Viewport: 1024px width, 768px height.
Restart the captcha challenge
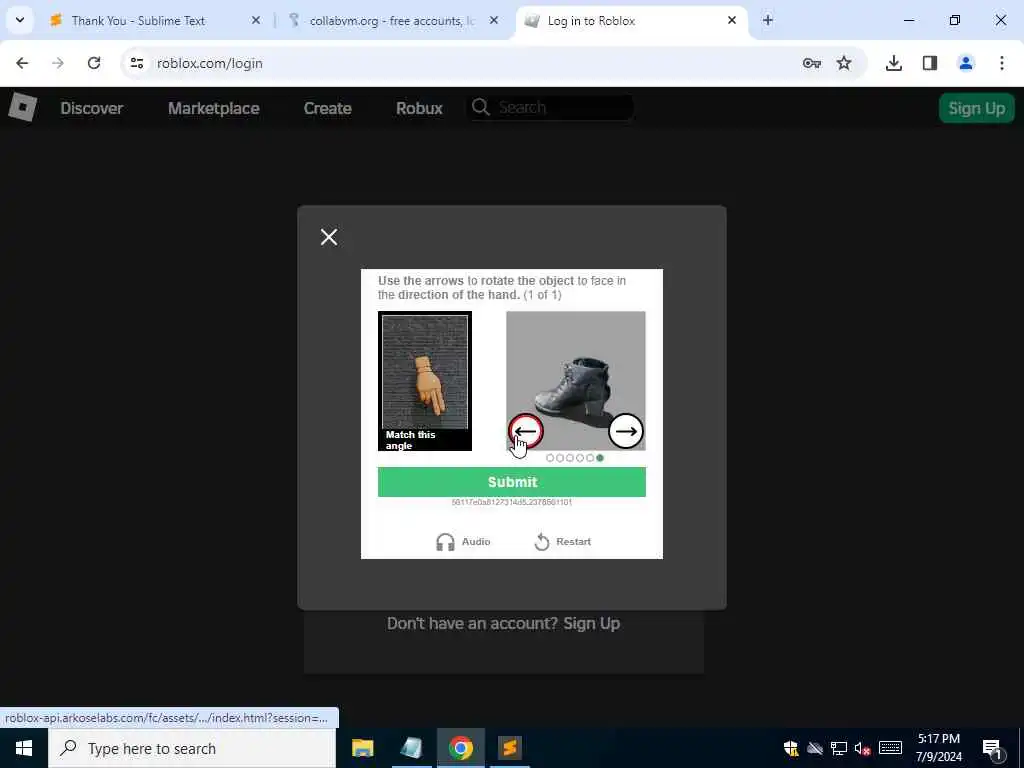click(x=562, y=542)
